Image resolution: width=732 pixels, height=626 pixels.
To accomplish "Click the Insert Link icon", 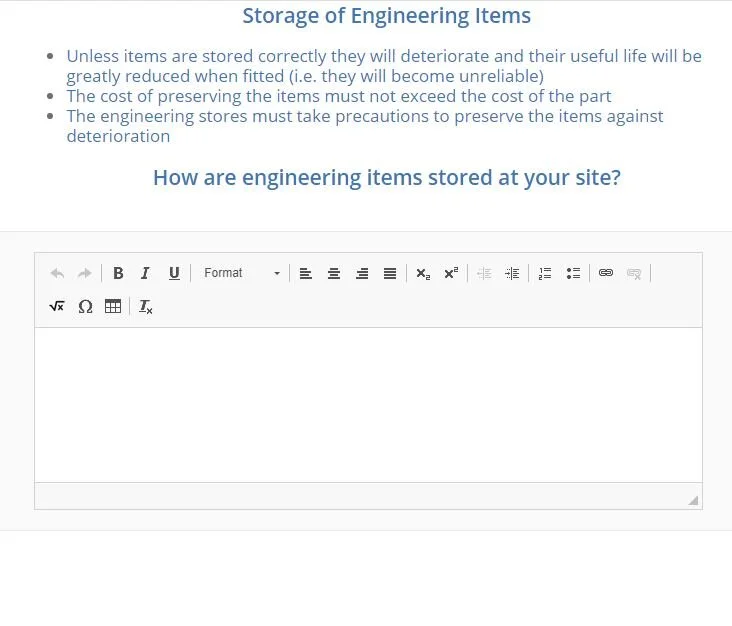I will tap(606, 273).
